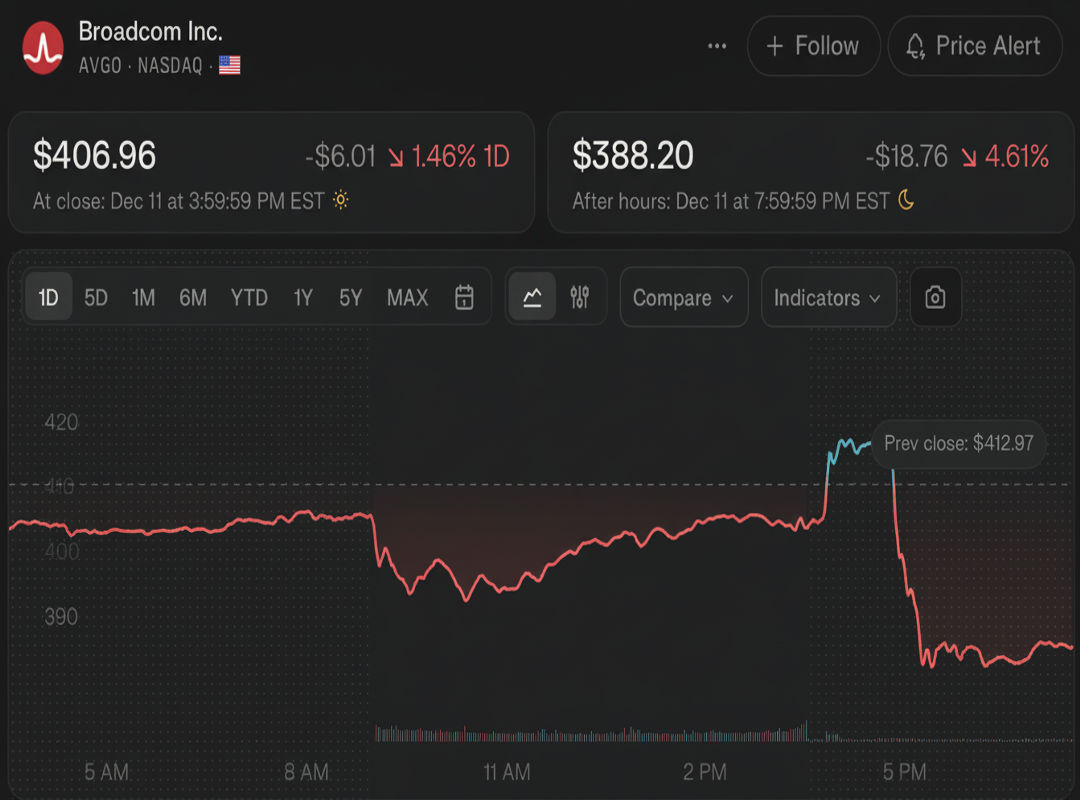This screenshot has height=800, width=1080.
Task: Open the three-dot more options menu
Action: click(717, 46)
